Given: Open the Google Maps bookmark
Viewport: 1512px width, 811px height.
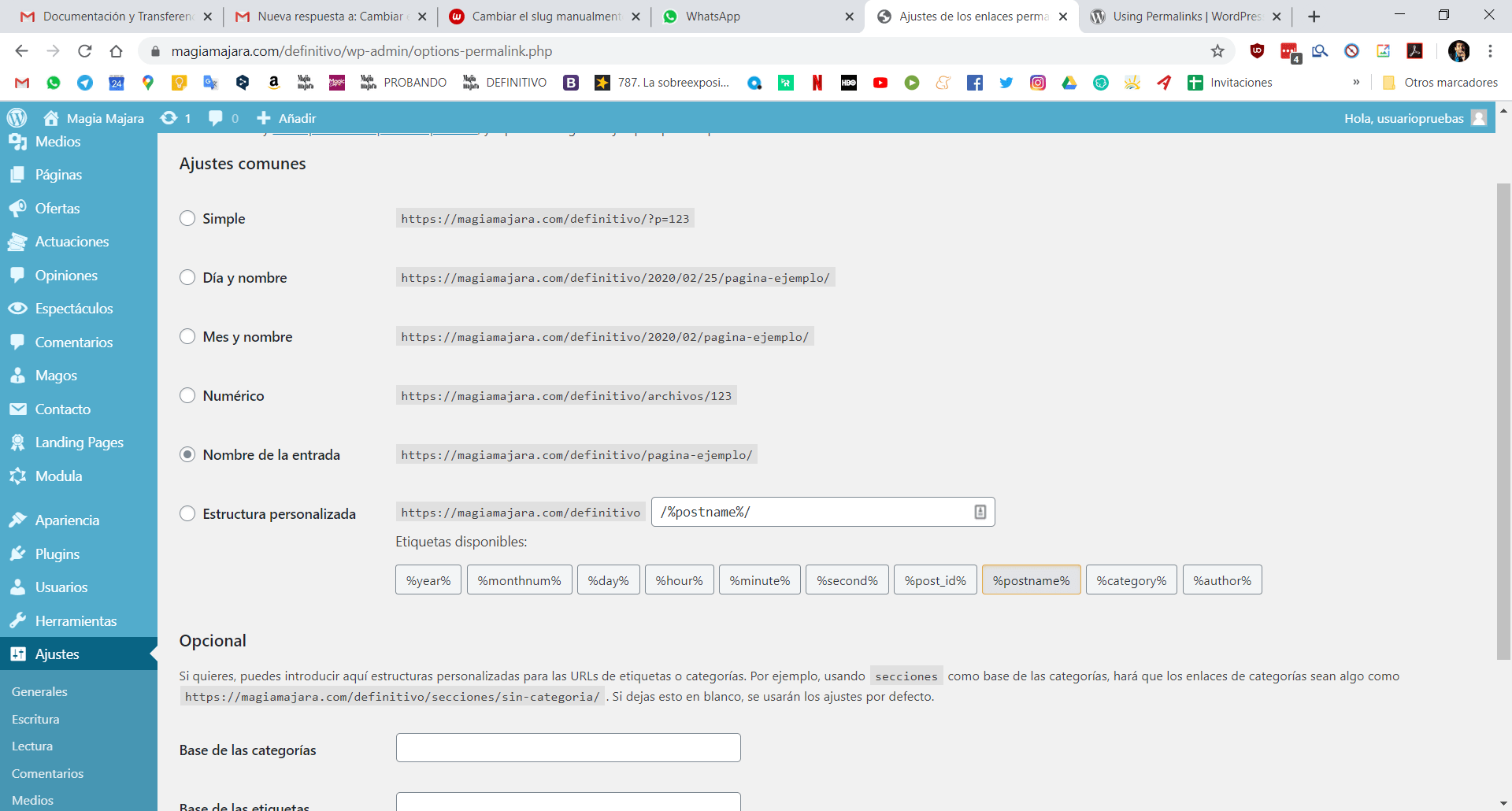Looking at the screenshot, I should (148, 83).
